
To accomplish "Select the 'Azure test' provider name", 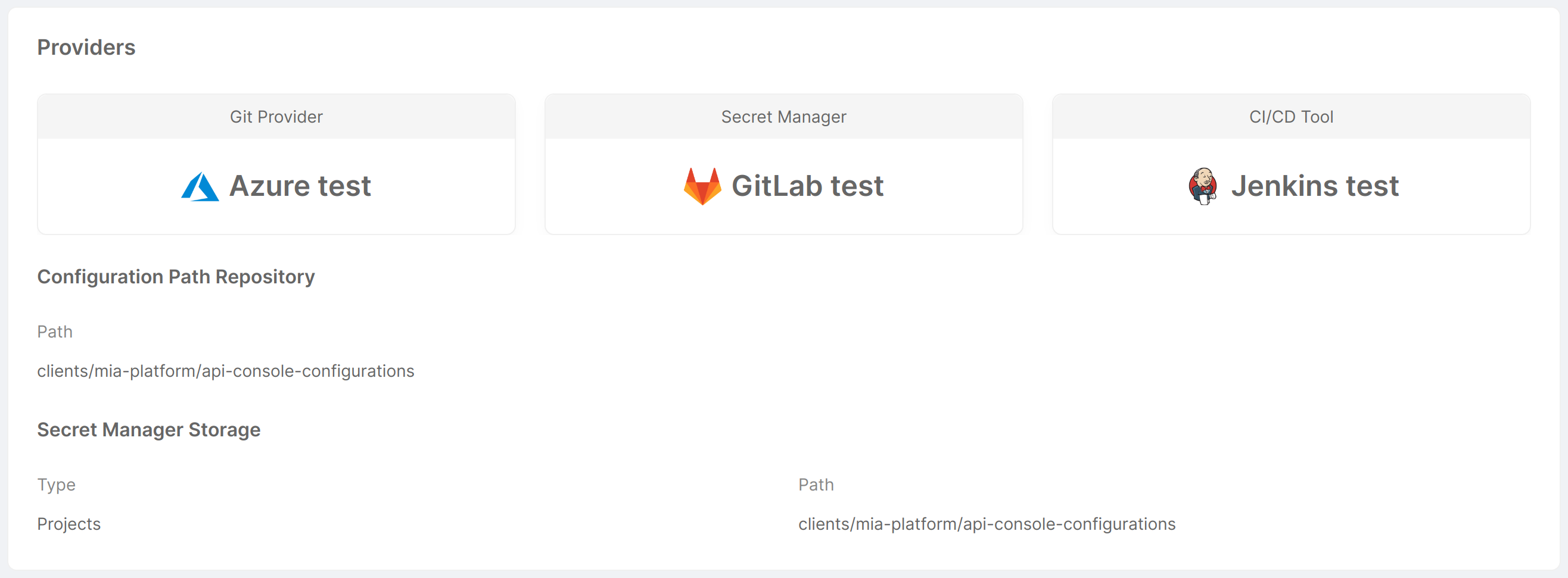I will [300, 186].
